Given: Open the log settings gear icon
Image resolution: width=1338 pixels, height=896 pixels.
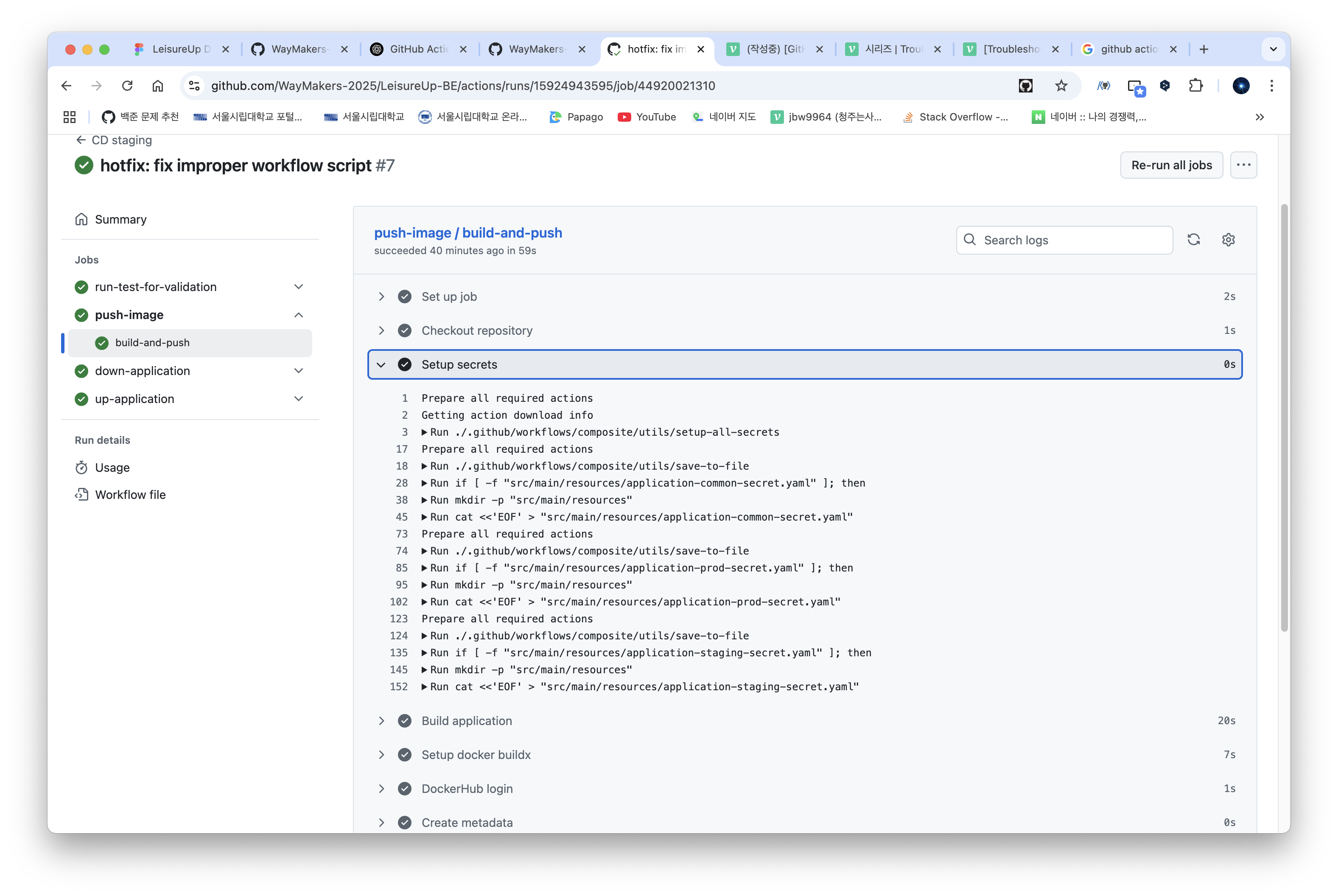Looking at the screenshot, I should 1228,239.
